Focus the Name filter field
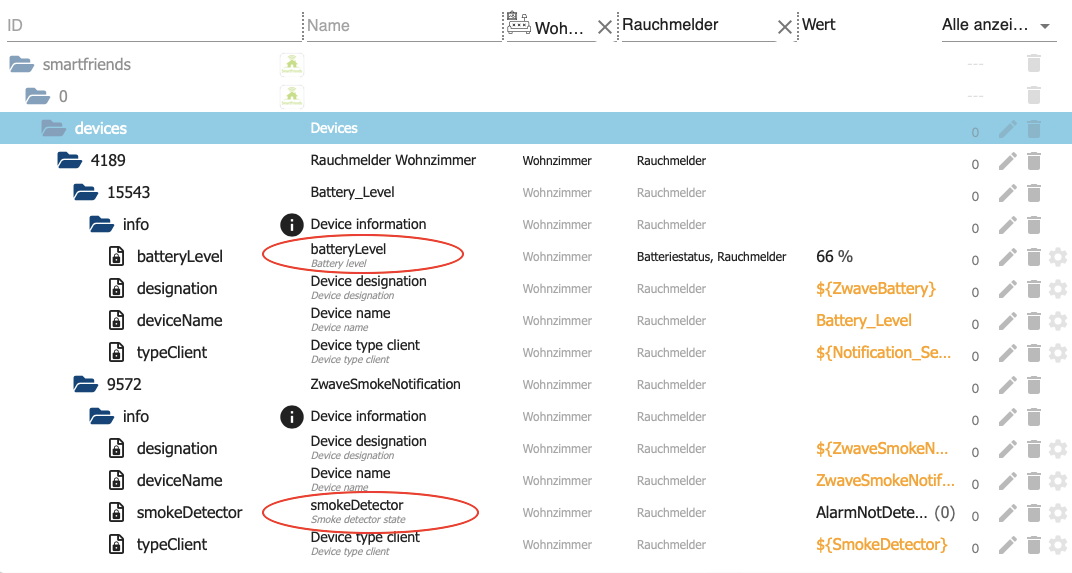Image resolution: width=1072 pixels, height=573 pixels. (403, 26)
